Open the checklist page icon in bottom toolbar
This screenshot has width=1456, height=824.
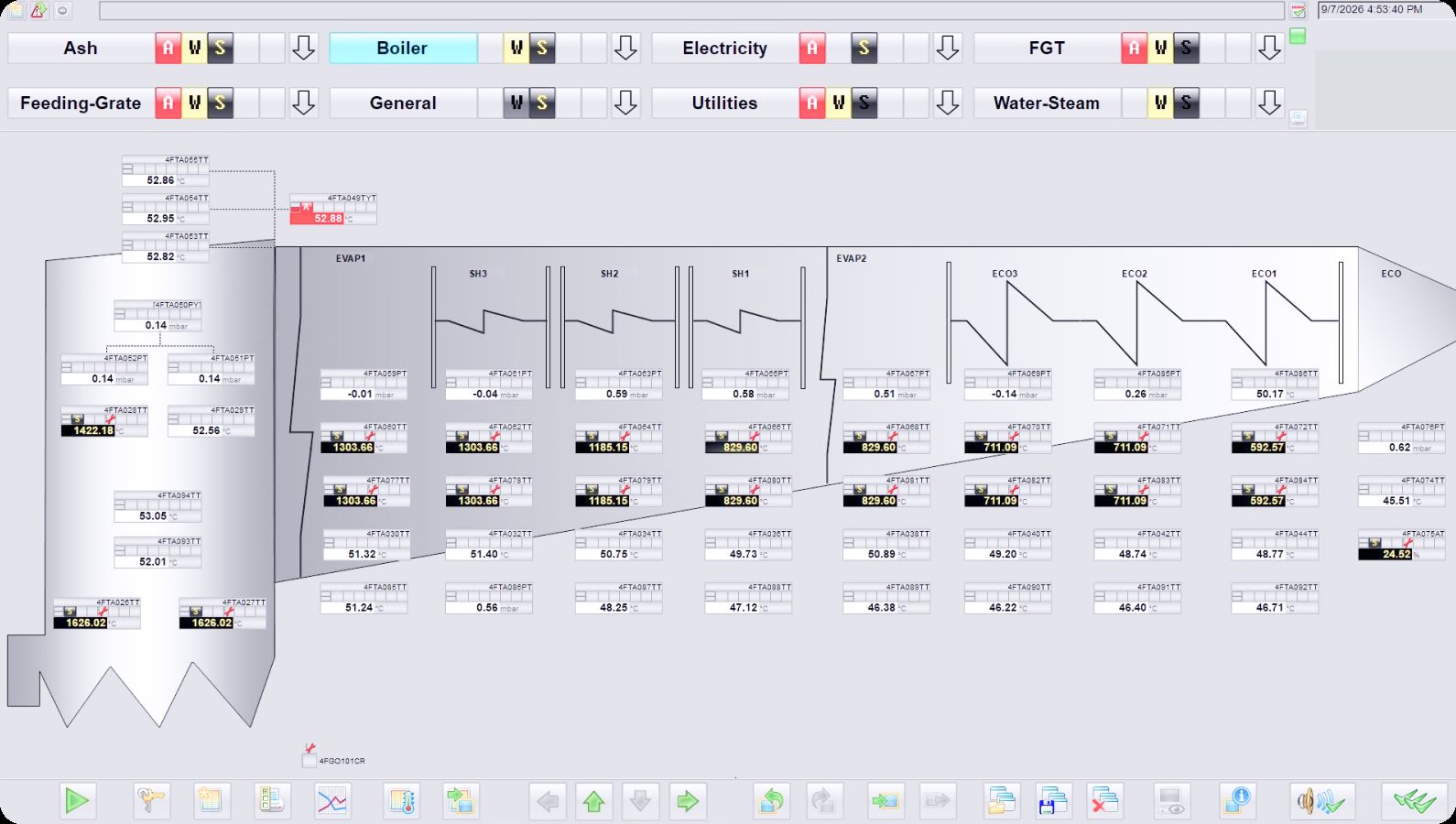pyautogui.click(x=272, y=801)
